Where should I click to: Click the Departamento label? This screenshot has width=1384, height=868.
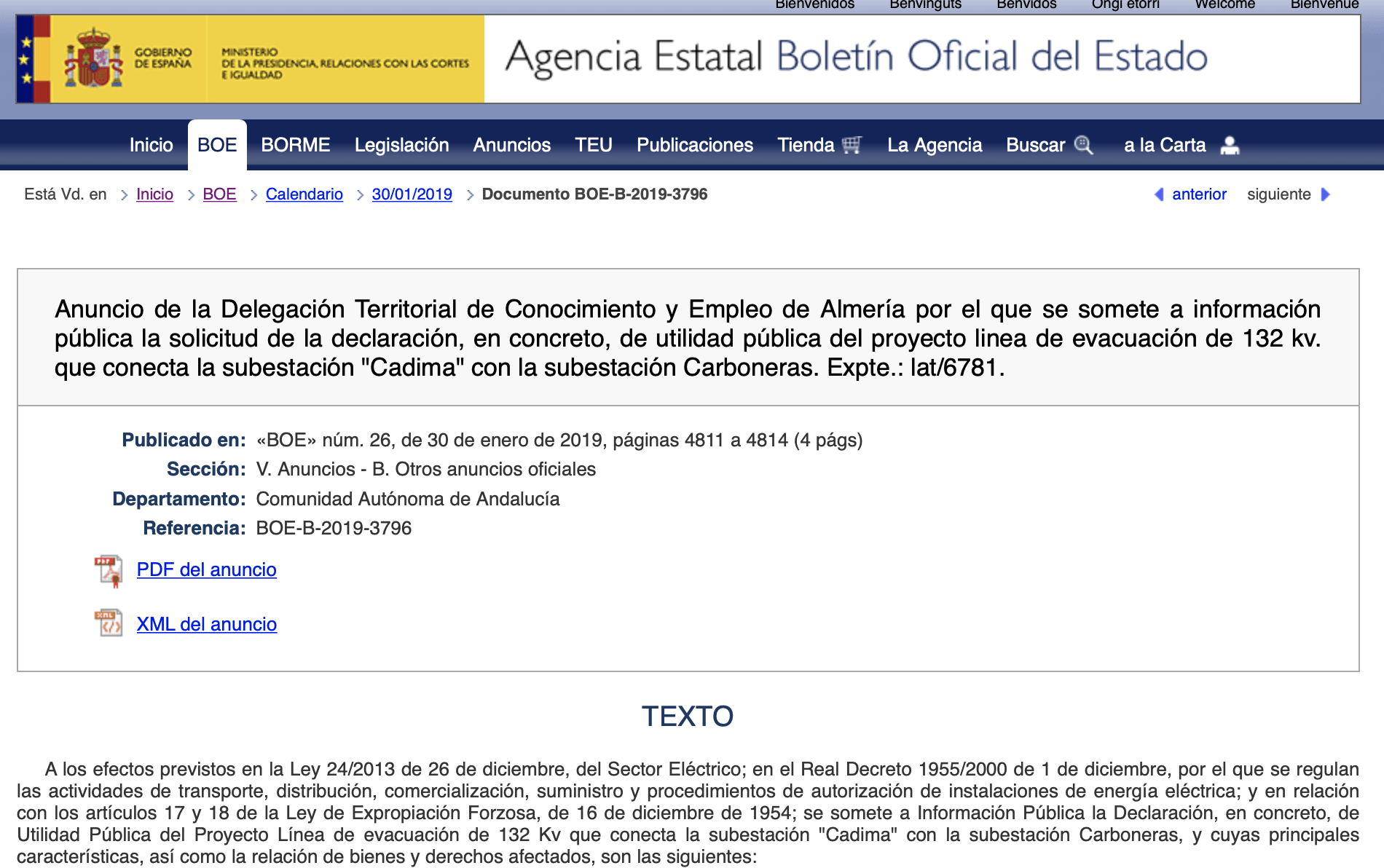(179, 499)
